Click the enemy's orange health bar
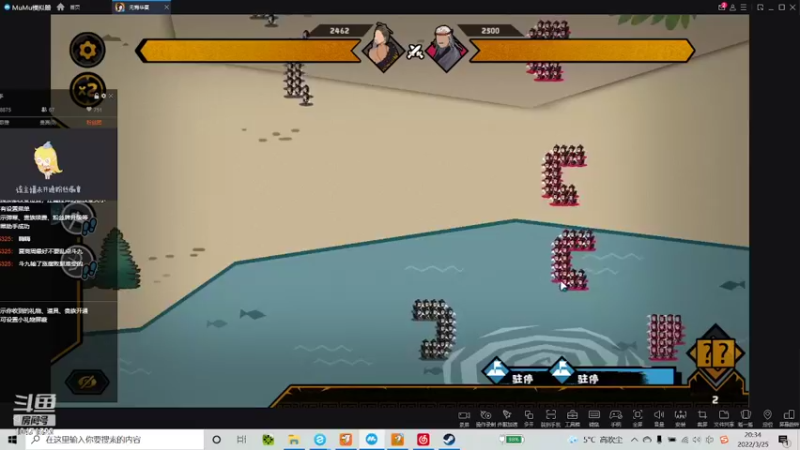Screen dimensions: 800x450 [x=582, y=51]
